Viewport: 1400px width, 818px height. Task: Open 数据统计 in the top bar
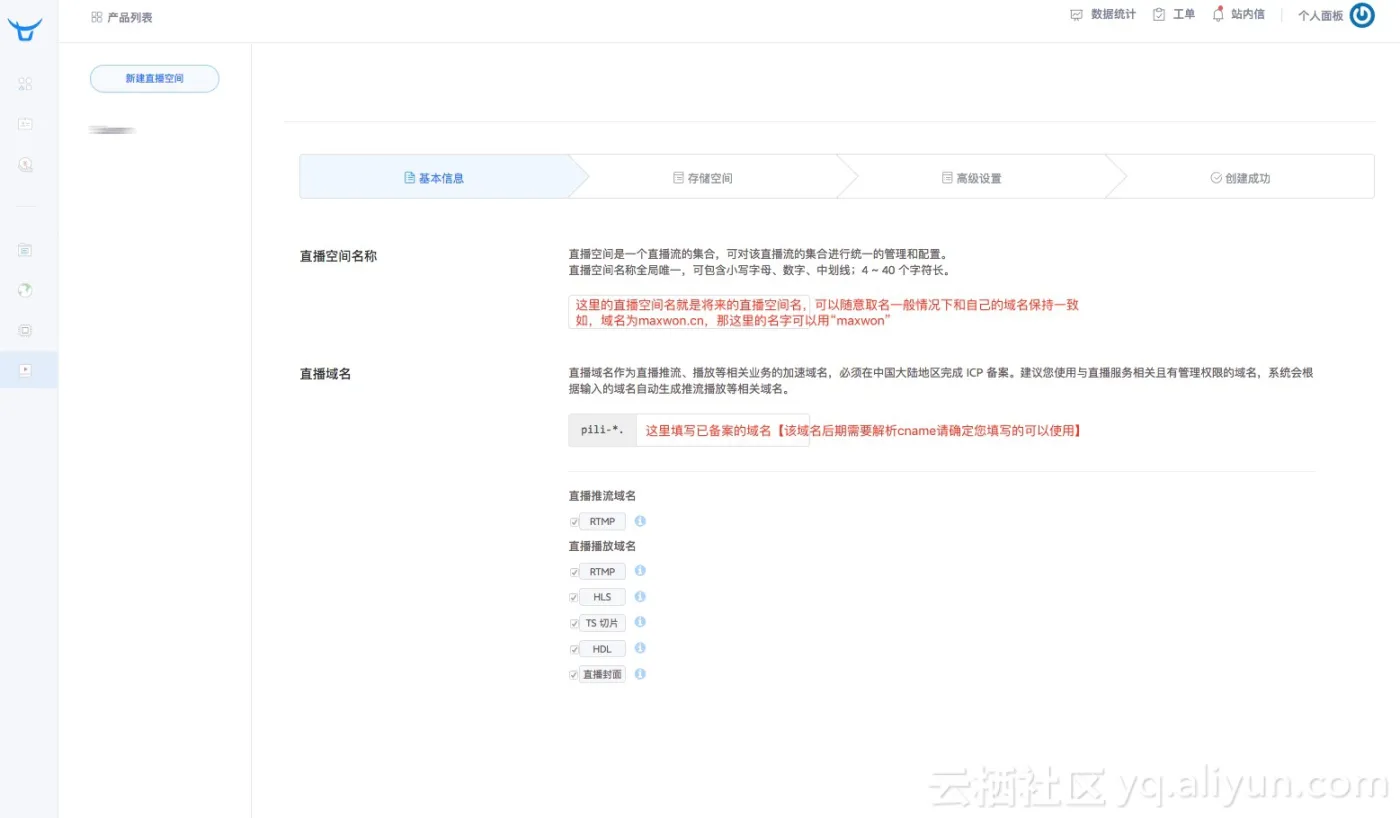click(1103, 15)
